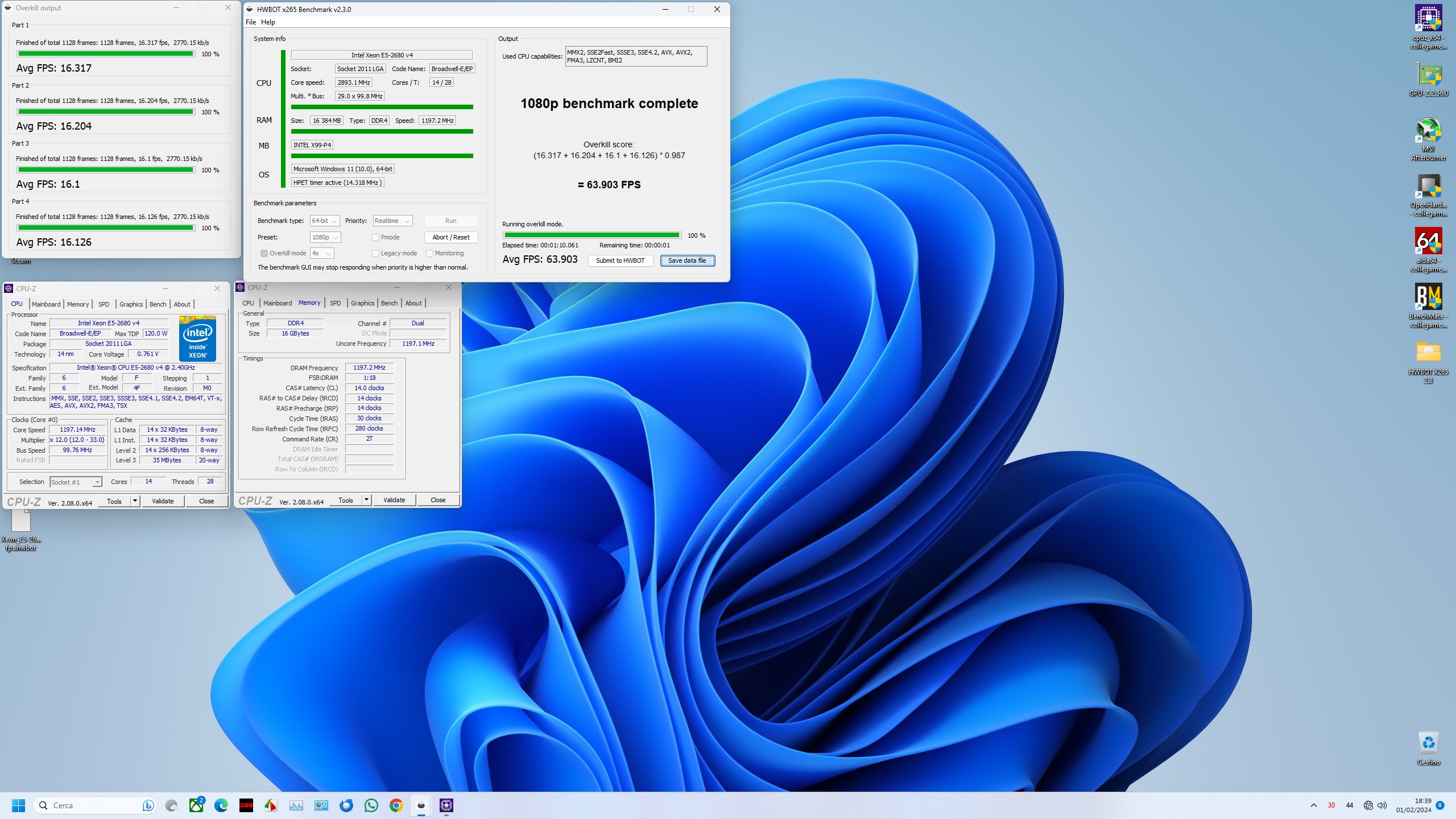Open the Benchmark type 64-bit dropdown
Viewport: 1456px width, 819px height.
[x=325, y=221]
